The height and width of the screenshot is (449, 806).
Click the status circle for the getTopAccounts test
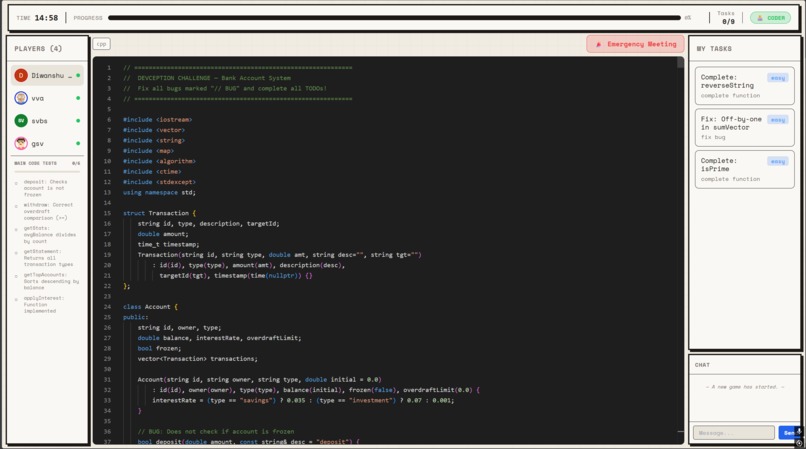coord(16,276)
